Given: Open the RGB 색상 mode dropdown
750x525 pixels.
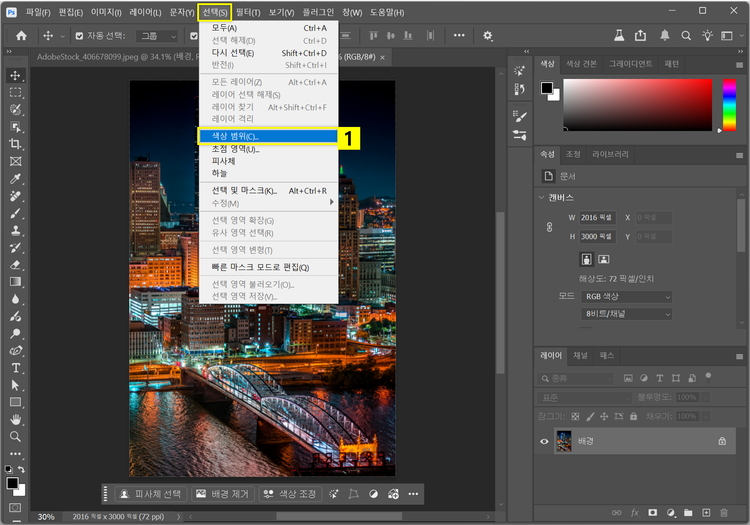Looking at the screenshot, I should (626, 297).
